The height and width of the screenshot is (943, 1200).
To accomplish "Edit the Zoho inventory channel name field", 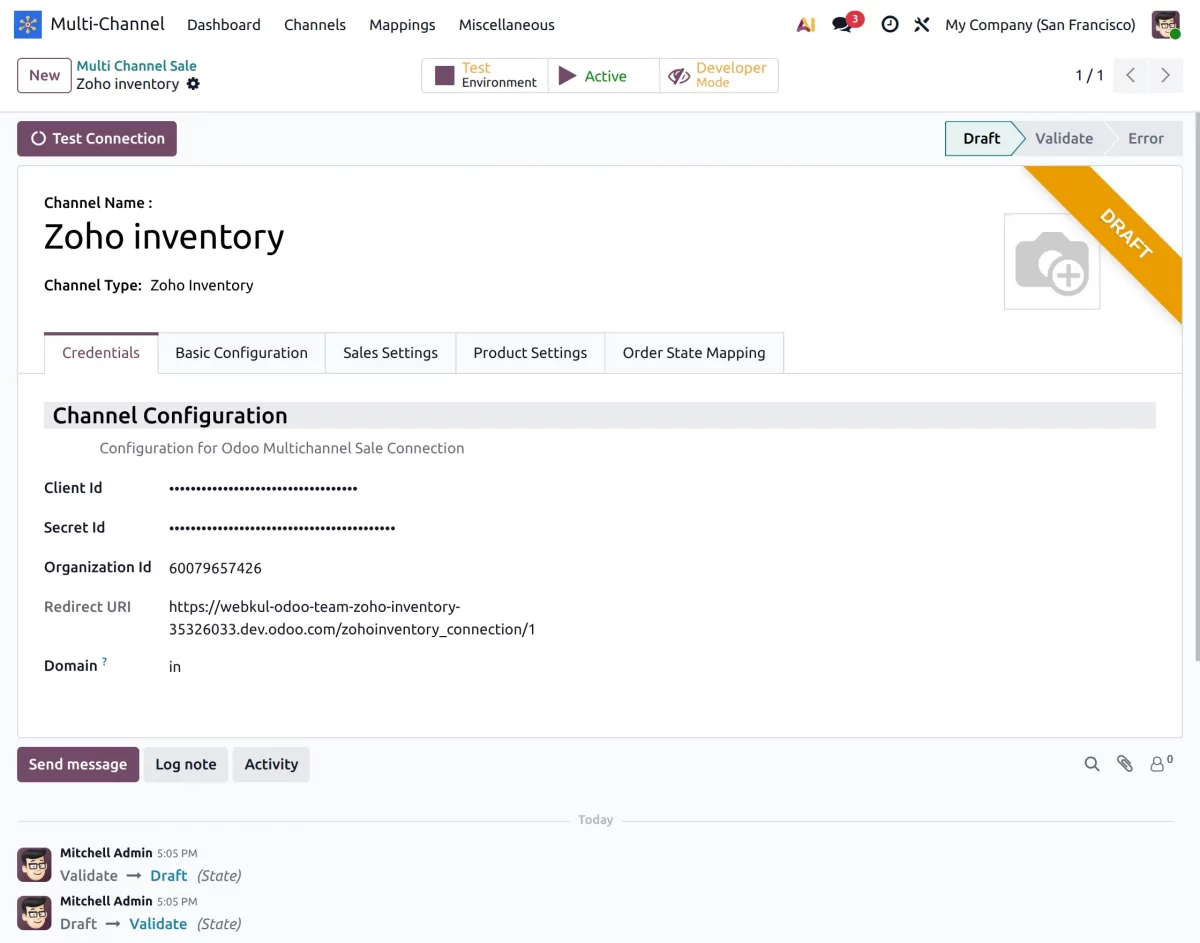I will click(x=164, y=237).
